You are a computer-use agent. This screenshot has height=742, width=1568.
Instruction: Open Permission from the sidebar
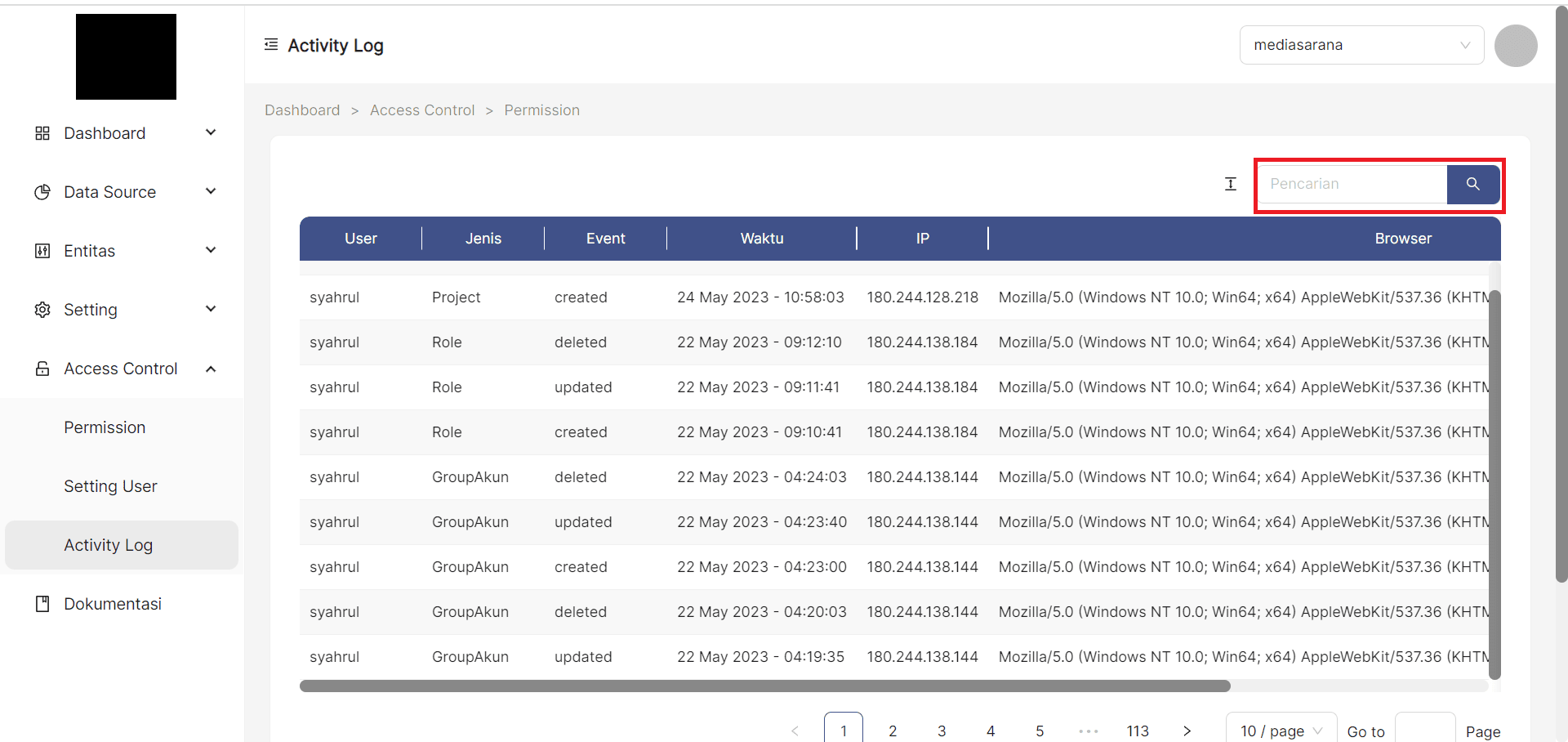[x=105, y=427]
